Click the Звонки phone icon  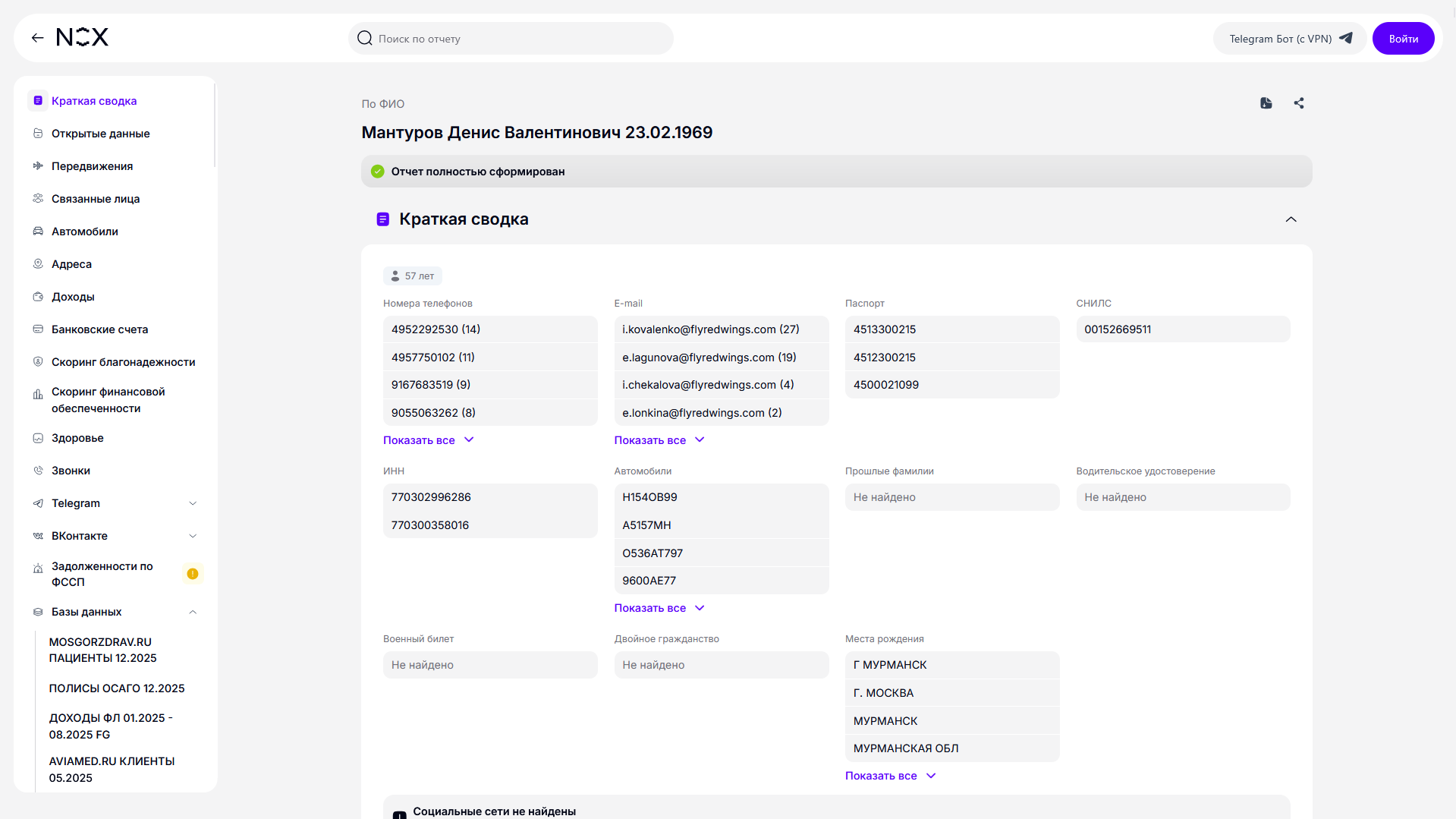click(38, 471)
